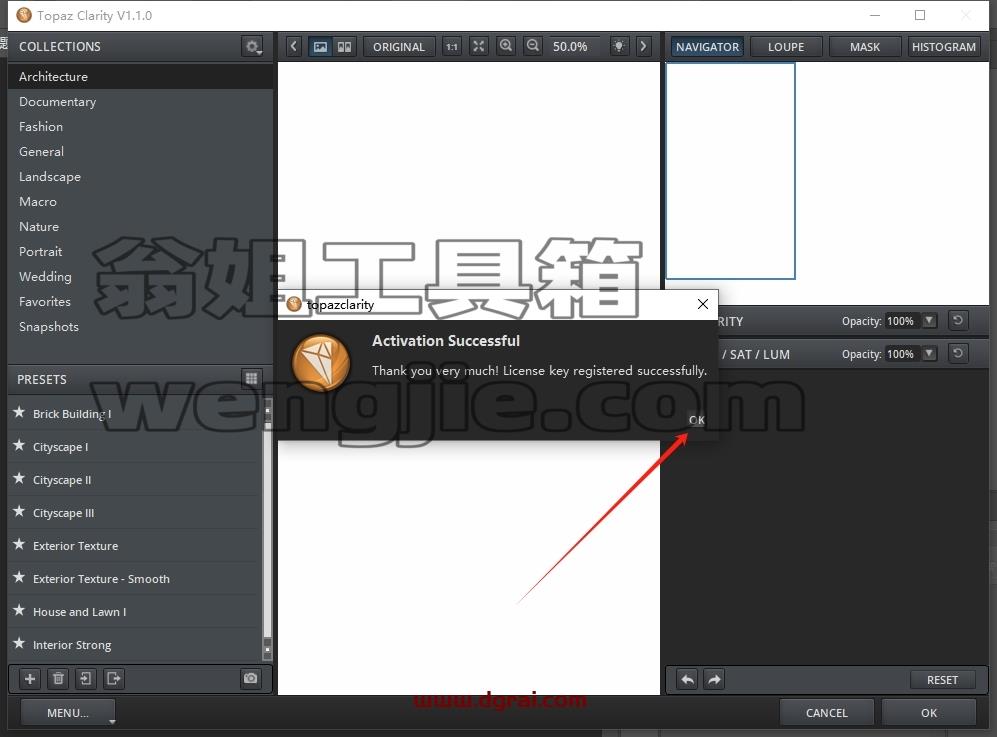The height and width of the screenshot is (737, 997).
Task: Open the MENU... button
Action: [x=68, y=713]
